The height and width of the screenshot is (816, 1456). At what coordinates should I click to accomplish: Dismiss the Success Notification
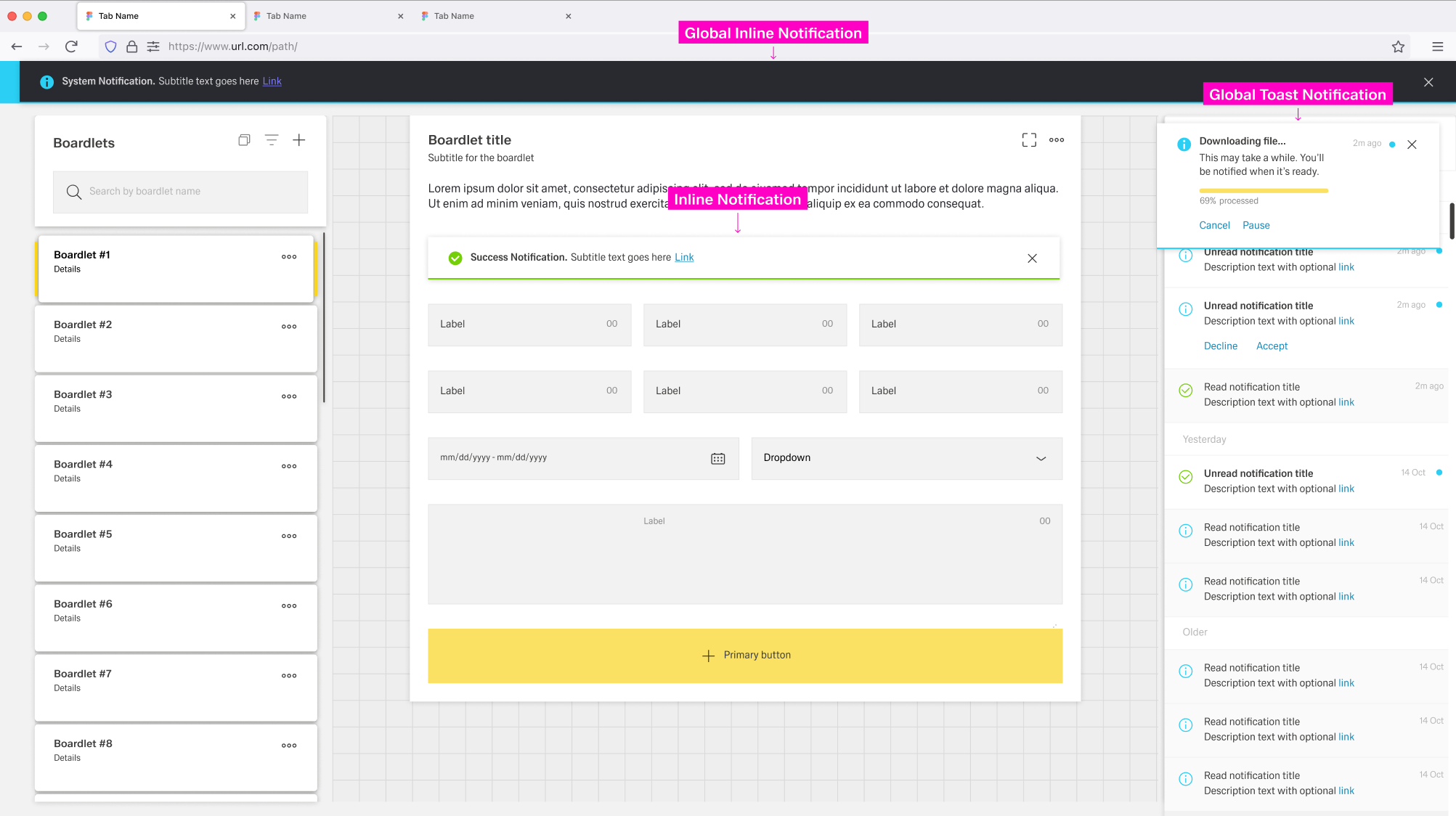tap(1032, 258)
